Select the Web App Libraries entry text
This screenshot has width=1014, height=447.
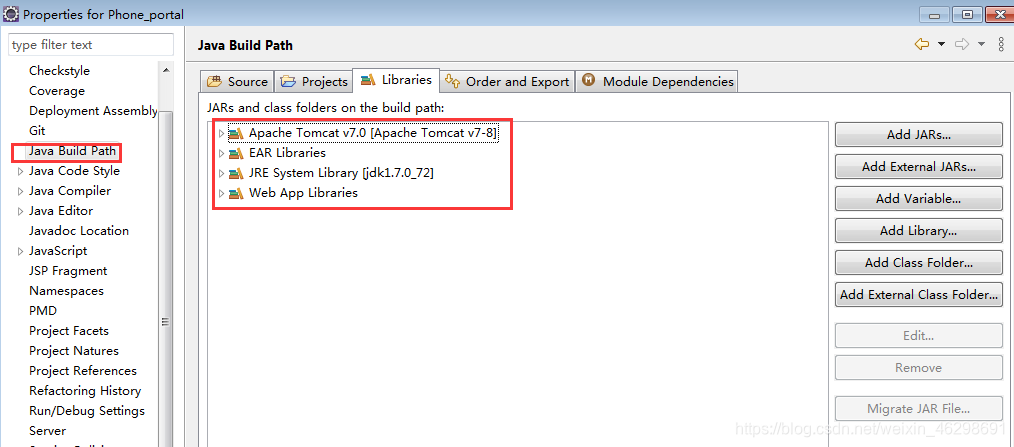pos(303,193)
